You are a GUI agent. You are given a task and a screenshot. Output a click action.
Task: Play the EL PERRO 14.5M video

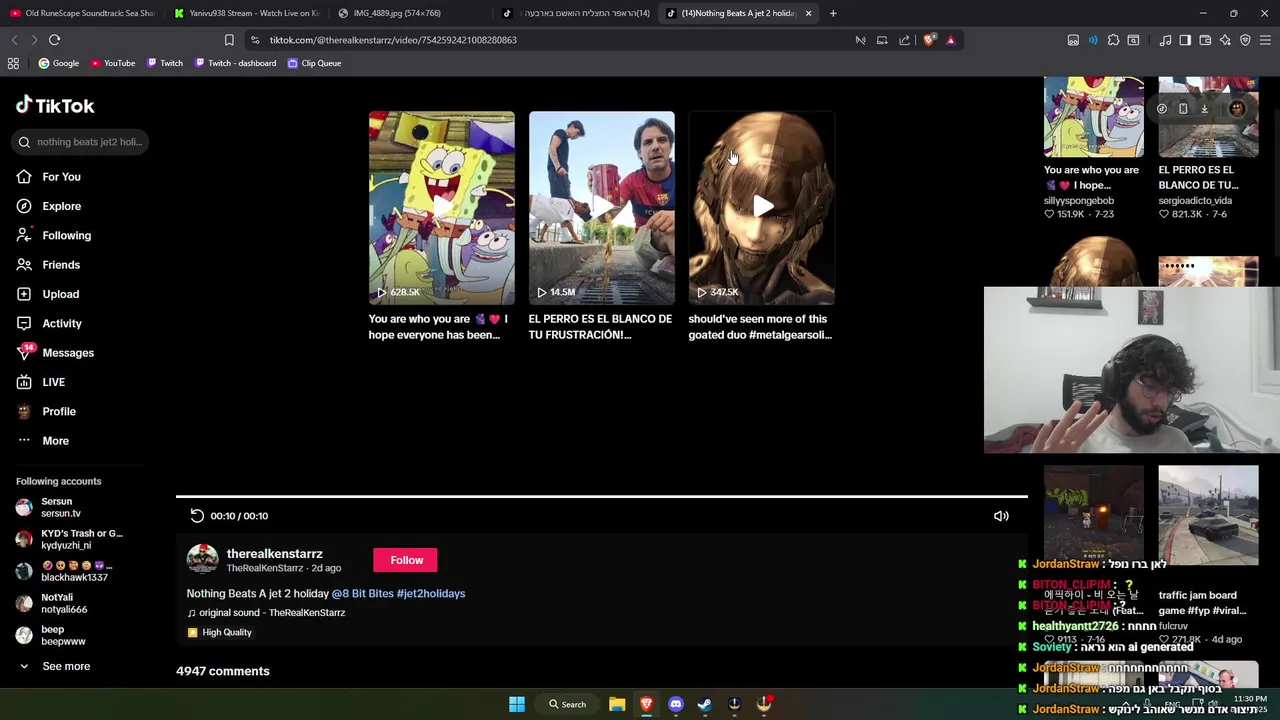pyautogui.click(x=601, y=208)
